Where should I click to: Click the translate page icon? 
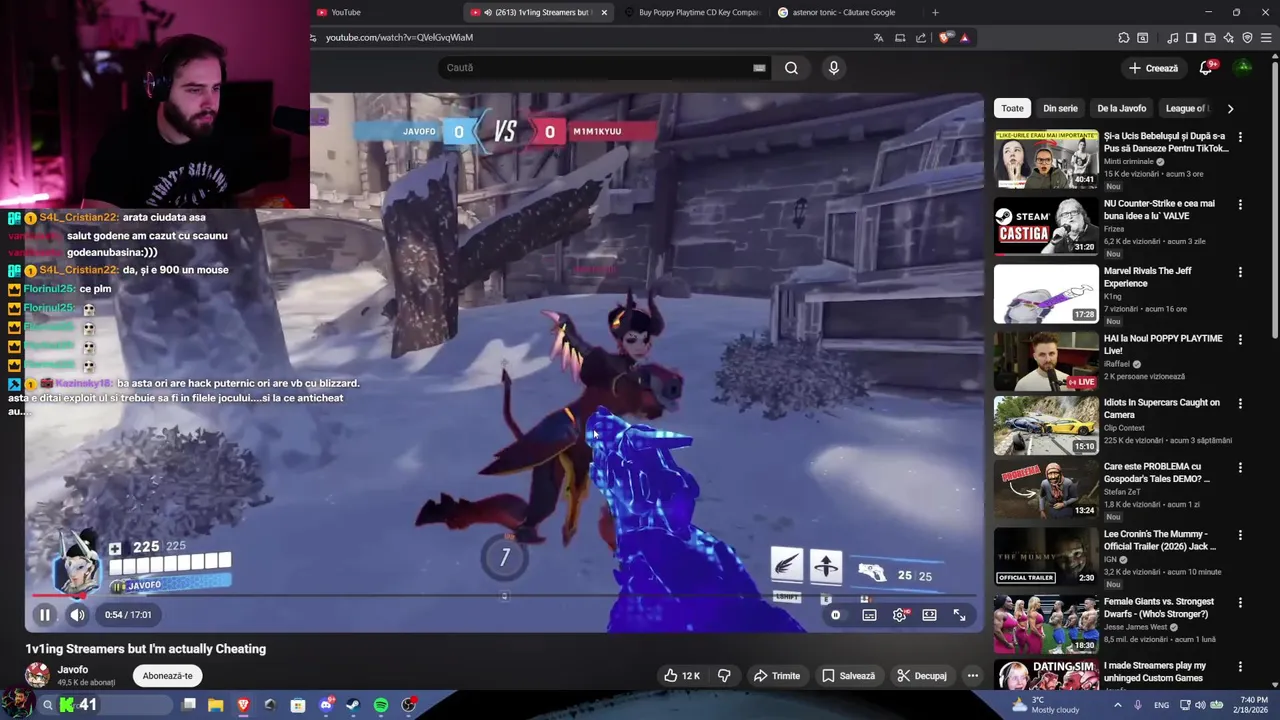click(x=878, y=38)
